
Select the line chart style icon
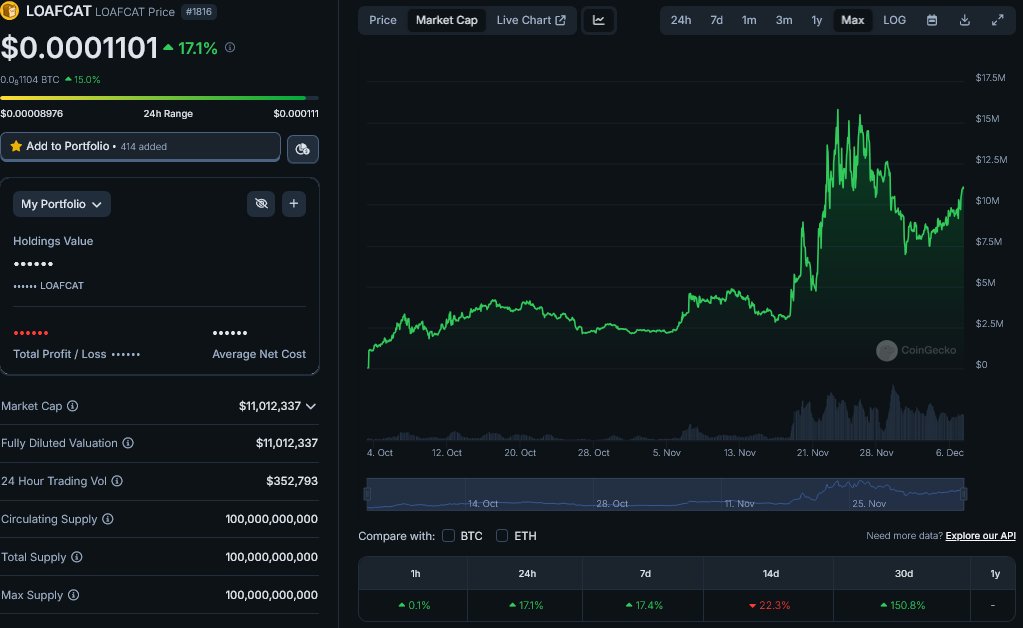598,19
